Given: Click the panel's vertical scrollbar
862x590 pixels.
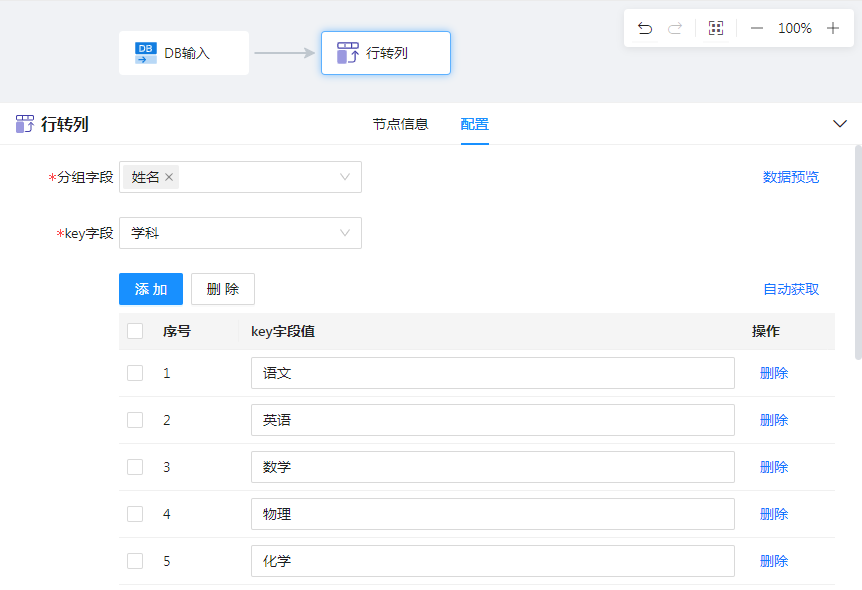Looking at the screenshot, I should [857, 250].
